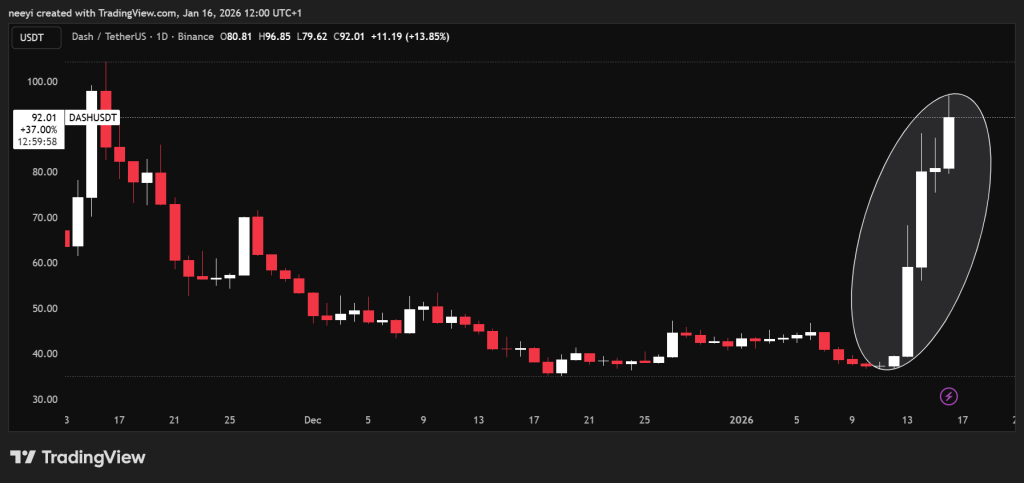
Task: Click the purple lightning bolt icon
Action: point(948,396)
